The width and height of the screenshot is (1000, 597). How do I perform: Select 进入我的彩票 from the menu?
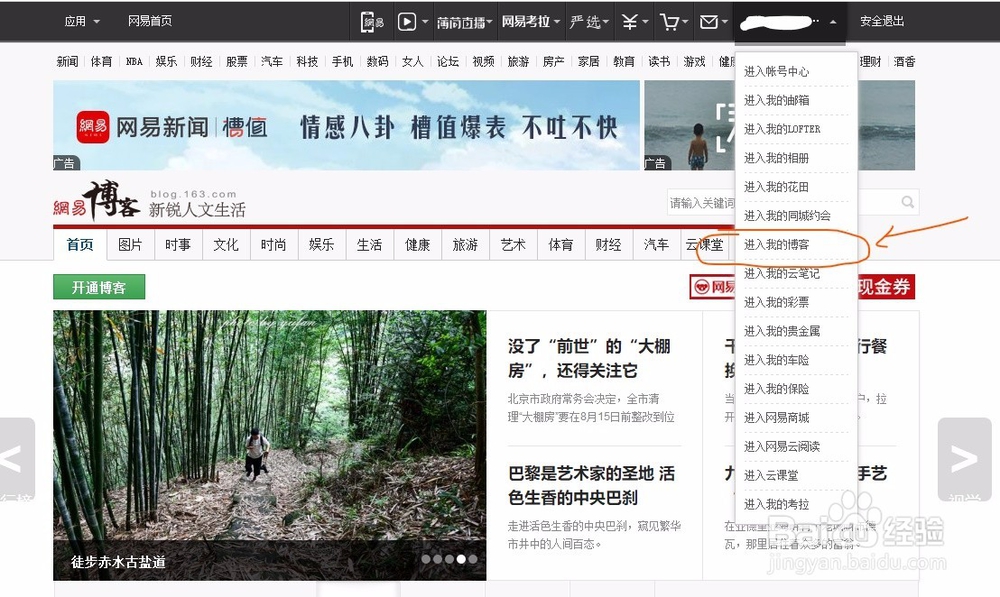click(x=776, y=302)
